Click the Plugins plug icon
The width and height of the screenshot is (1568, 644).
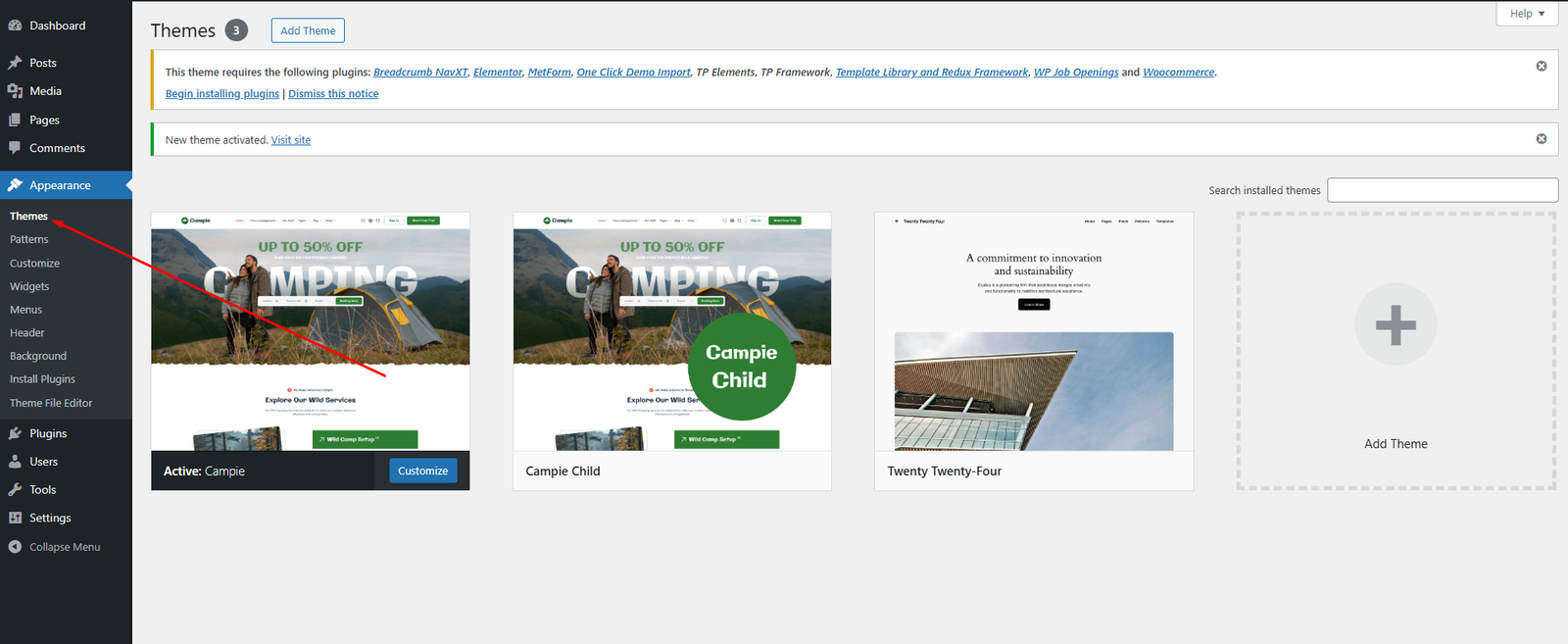15,433
